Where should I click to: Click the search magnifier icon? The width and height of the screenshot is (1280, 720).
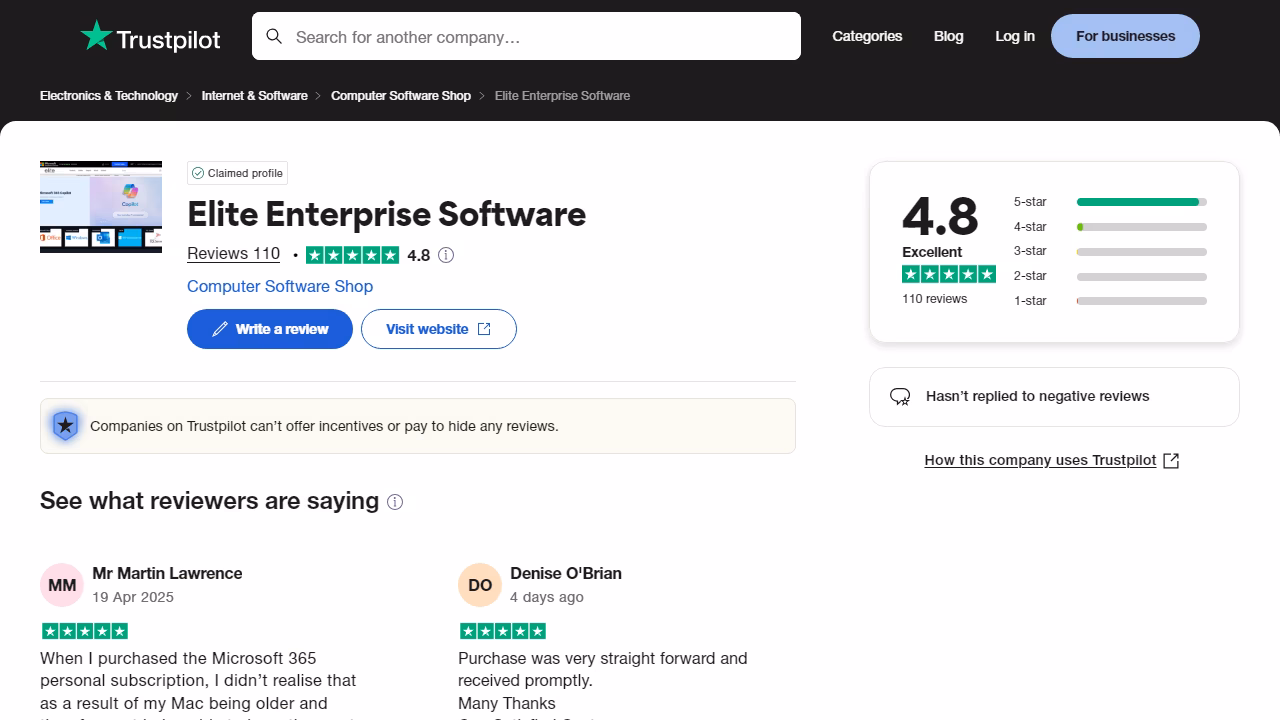(274, 36)
